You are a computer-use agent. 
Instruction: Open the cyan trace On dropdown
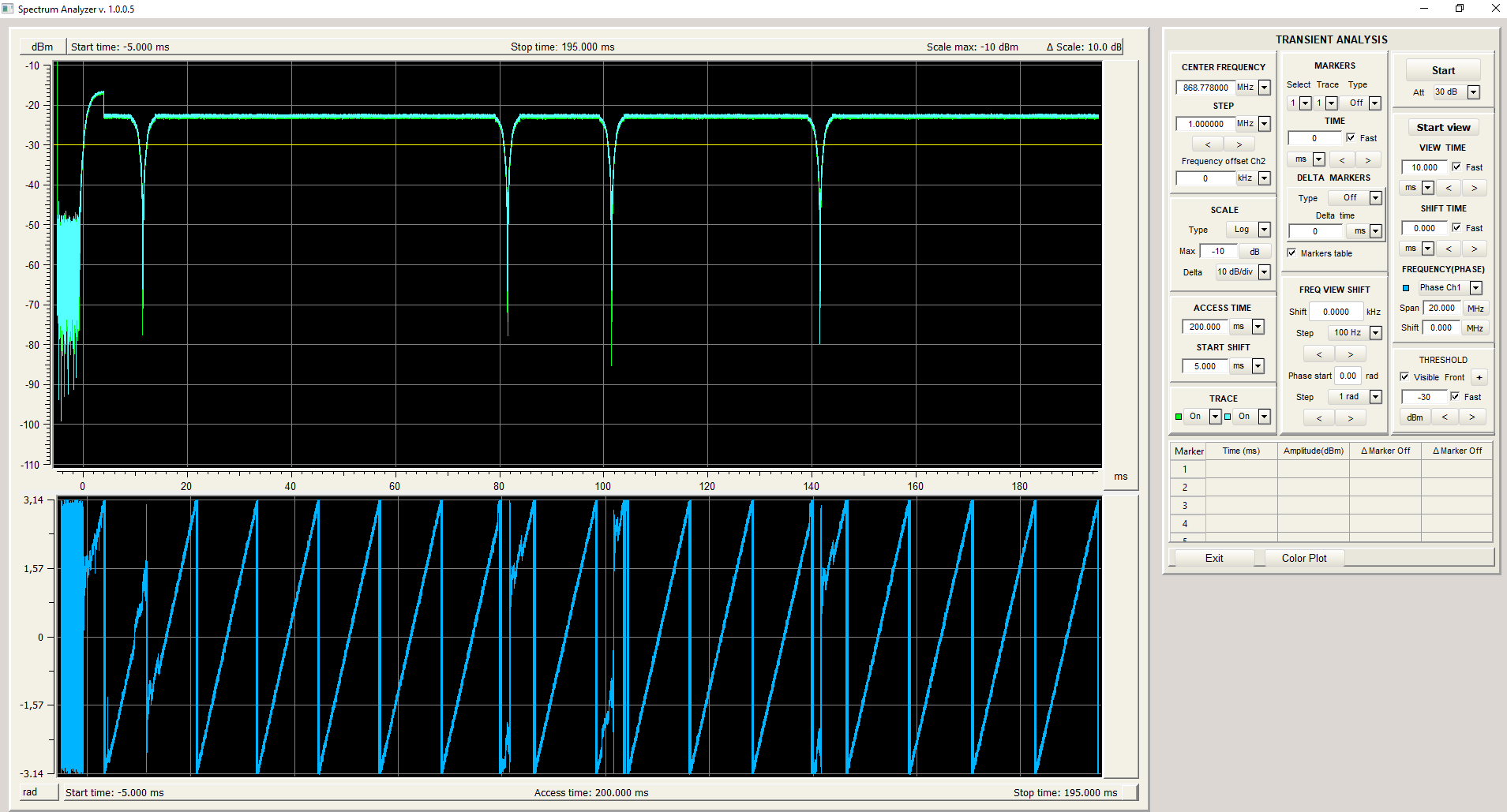(x=1264, y=417)
